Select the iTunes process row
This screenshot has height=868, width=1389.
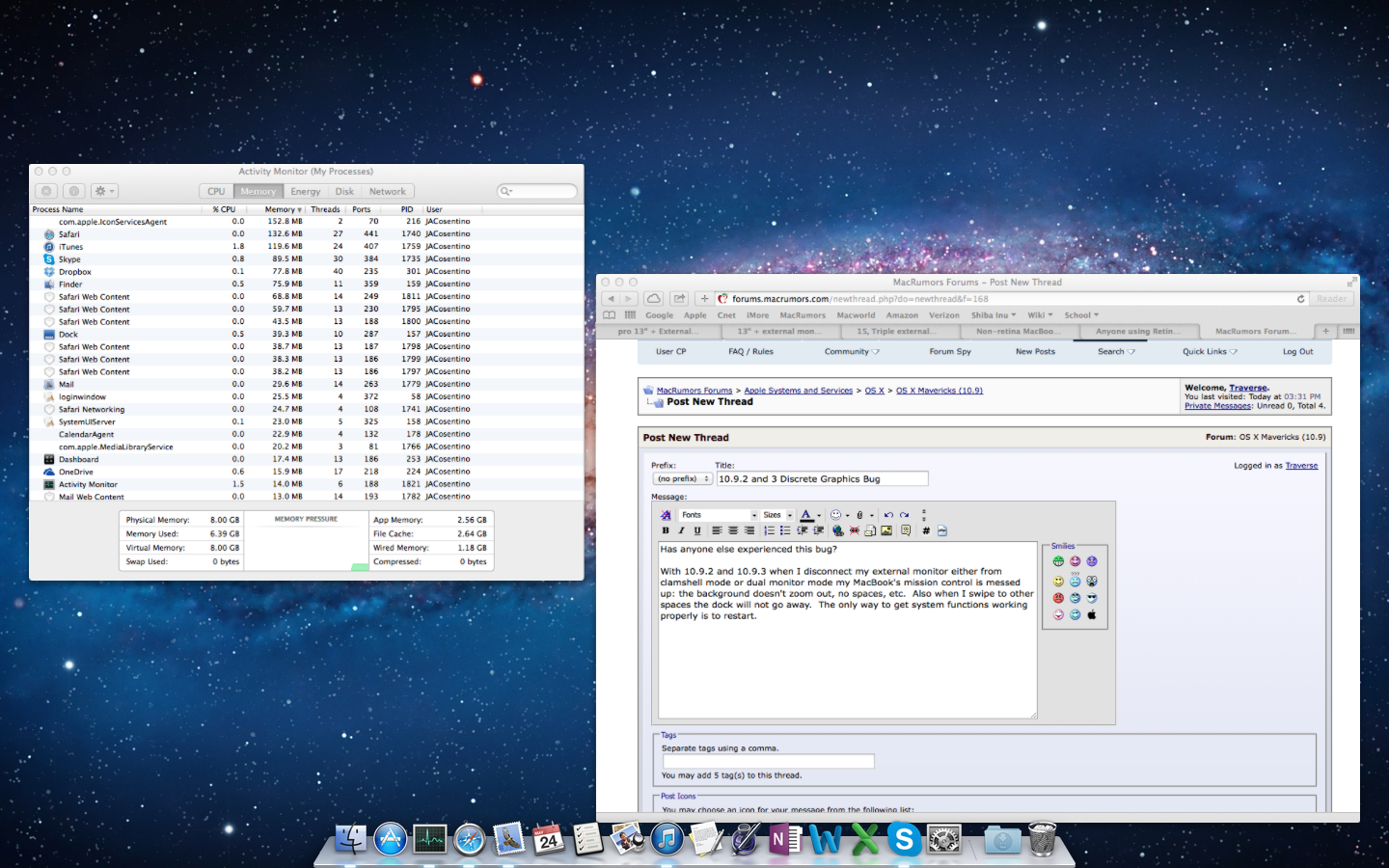[x=306, y=246]
